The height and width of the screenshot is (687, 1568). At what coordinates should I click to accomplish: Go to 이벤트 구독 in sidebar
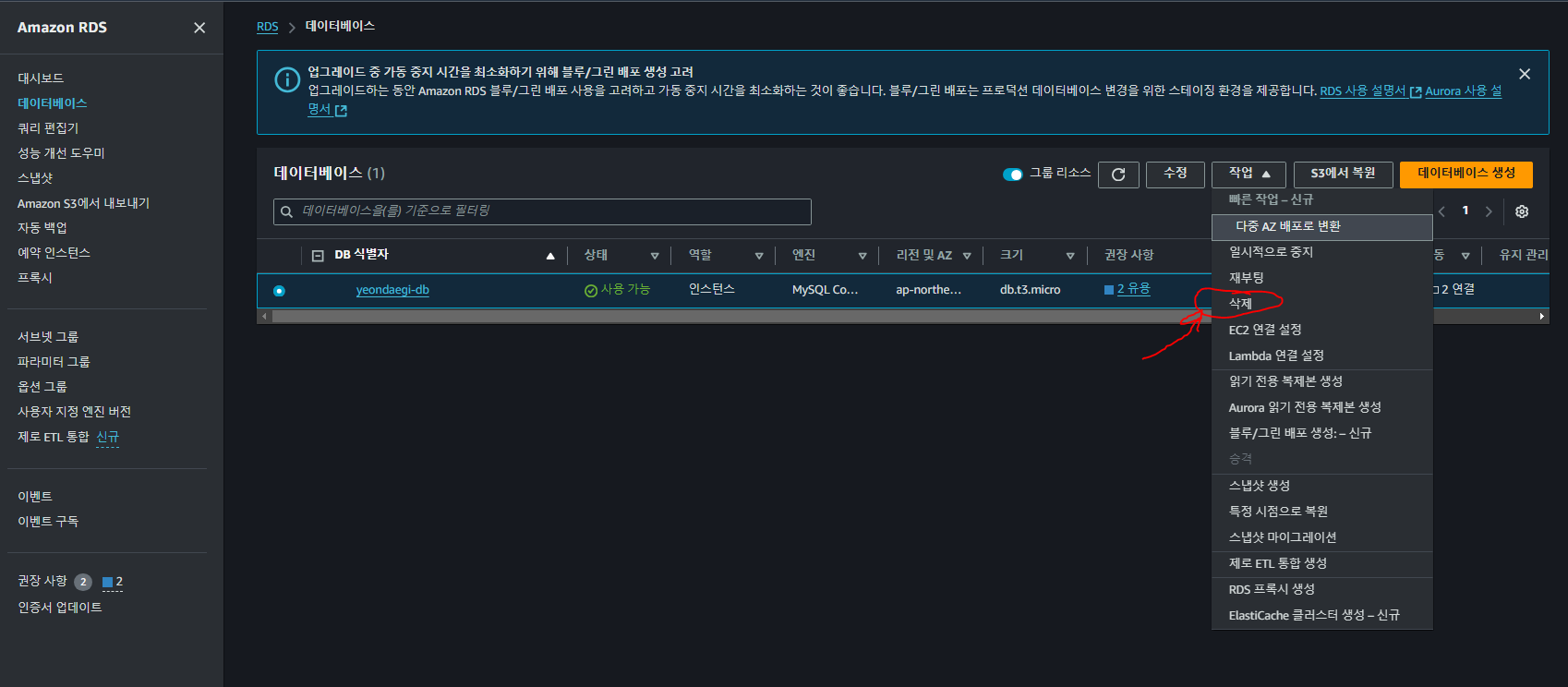click(x=48, y=522)
